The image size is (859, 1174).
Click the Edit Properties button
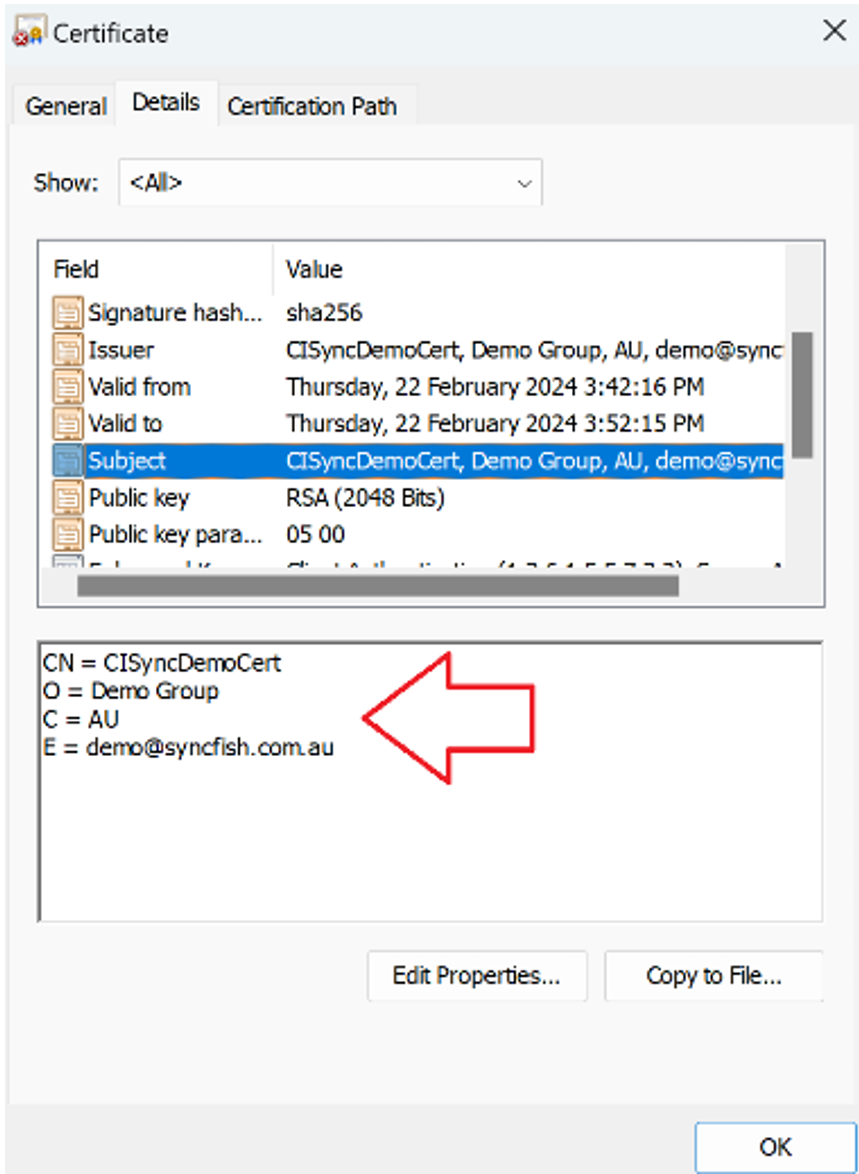(477, 976)
